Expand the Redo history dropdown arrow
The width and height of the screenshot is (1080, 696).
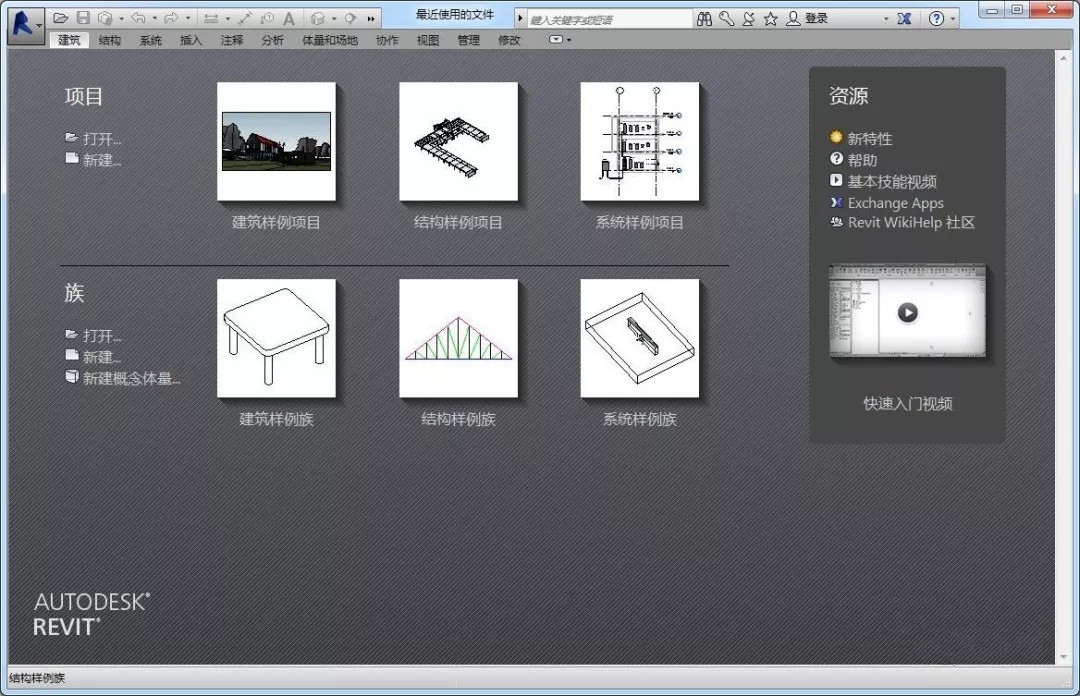(x=188, y=19)
